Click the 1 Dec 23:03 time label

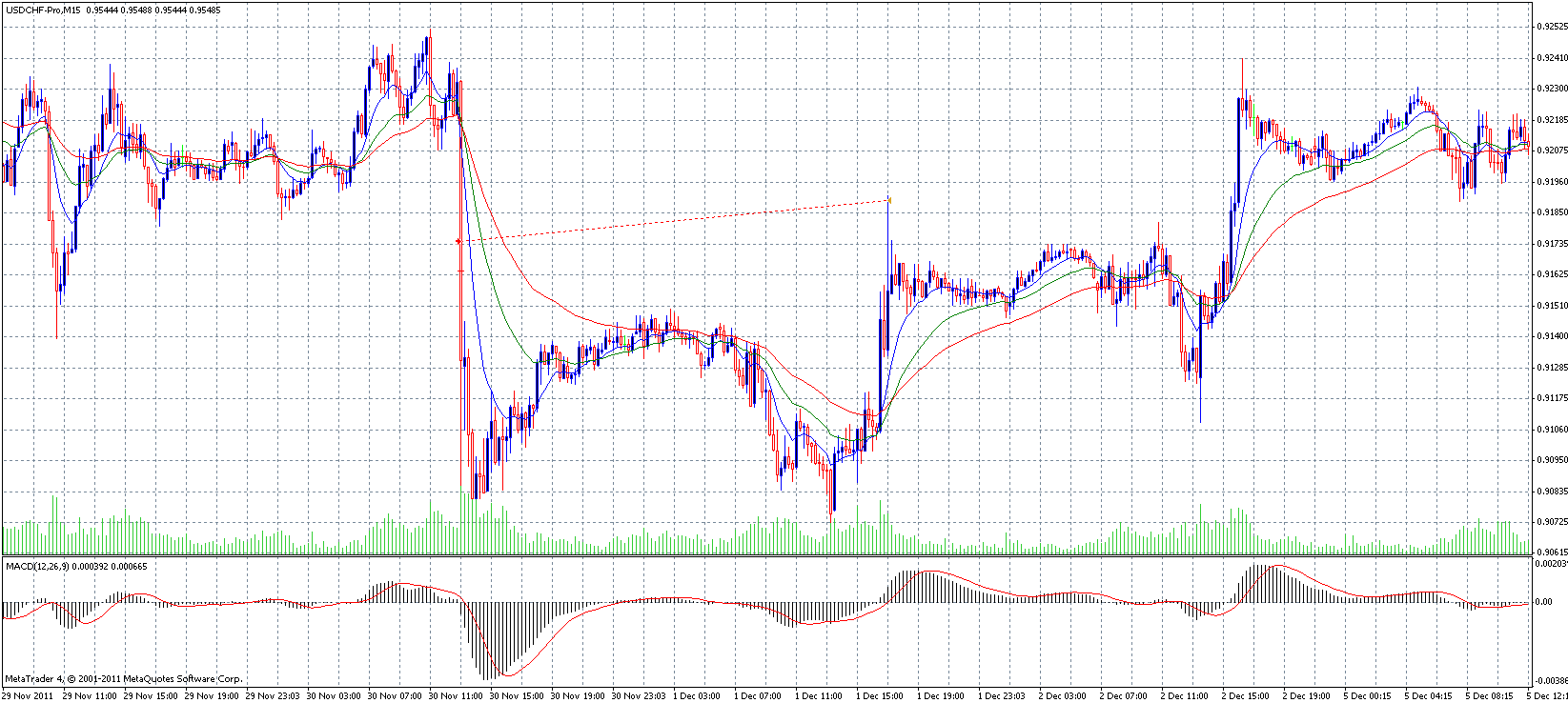pos(1002,696)
